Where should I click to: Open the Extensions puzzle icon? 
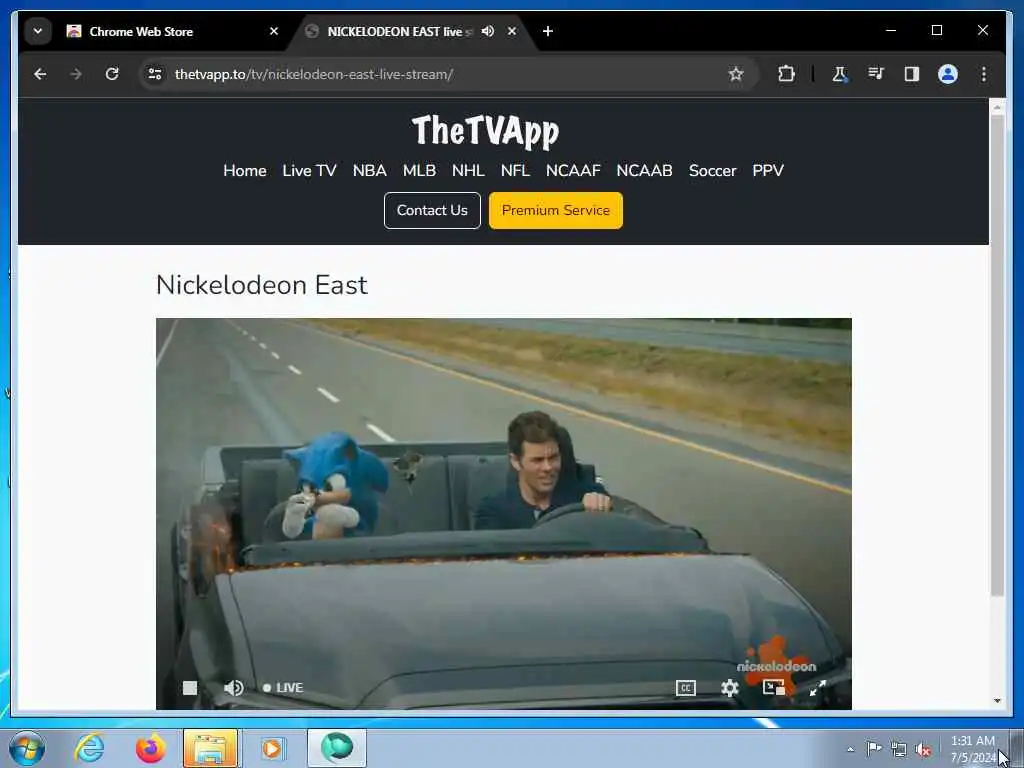click(786, 74)
